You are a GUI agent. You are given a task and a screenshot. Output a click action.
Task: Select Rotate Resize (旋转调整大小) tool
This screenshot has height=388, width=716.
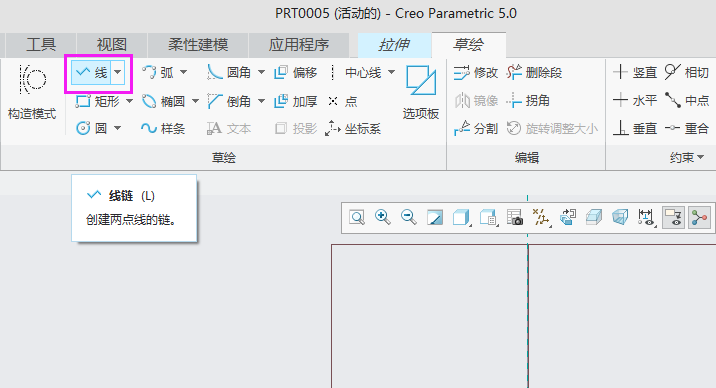(x=552, y=128)
